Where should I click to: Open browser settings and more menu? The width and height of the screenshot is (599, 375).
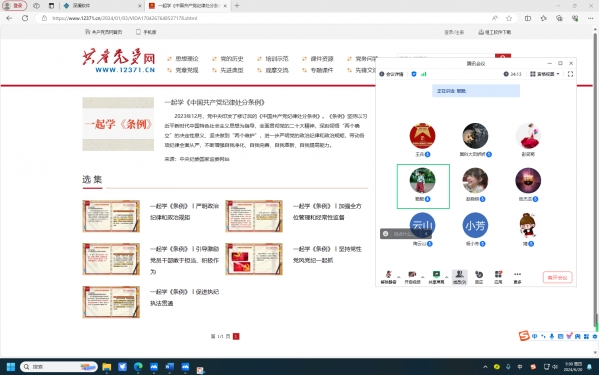pos(590,18)
